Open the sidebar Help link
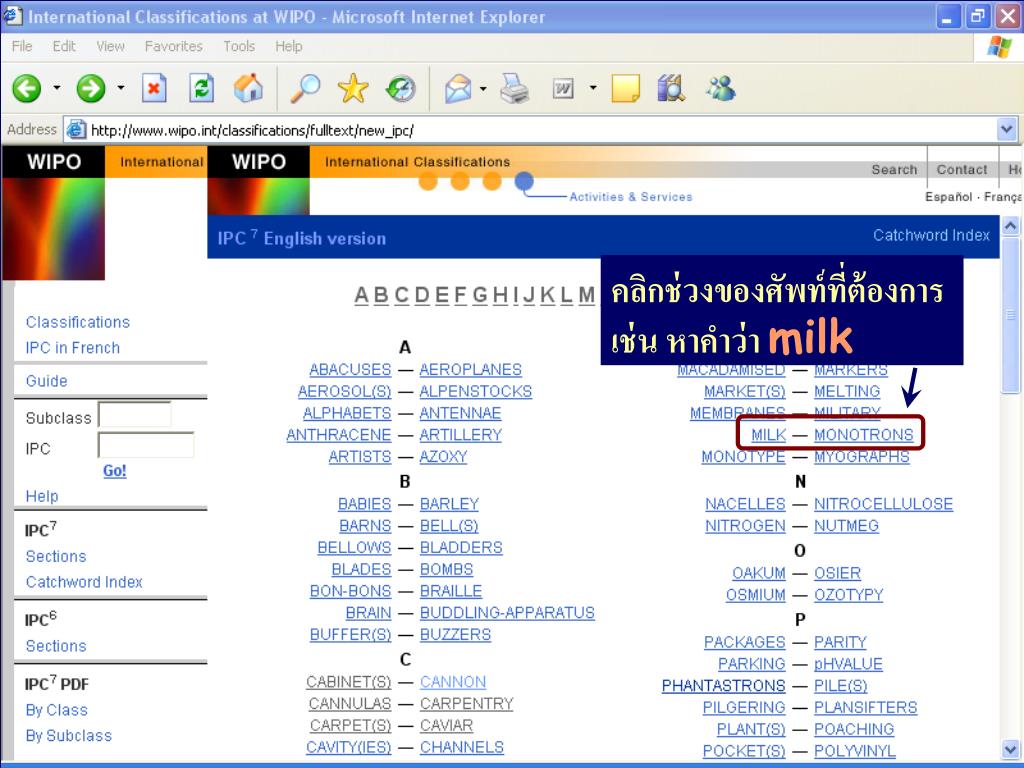This screenshot has width=1024, height=768. click(x=42, y=496)
